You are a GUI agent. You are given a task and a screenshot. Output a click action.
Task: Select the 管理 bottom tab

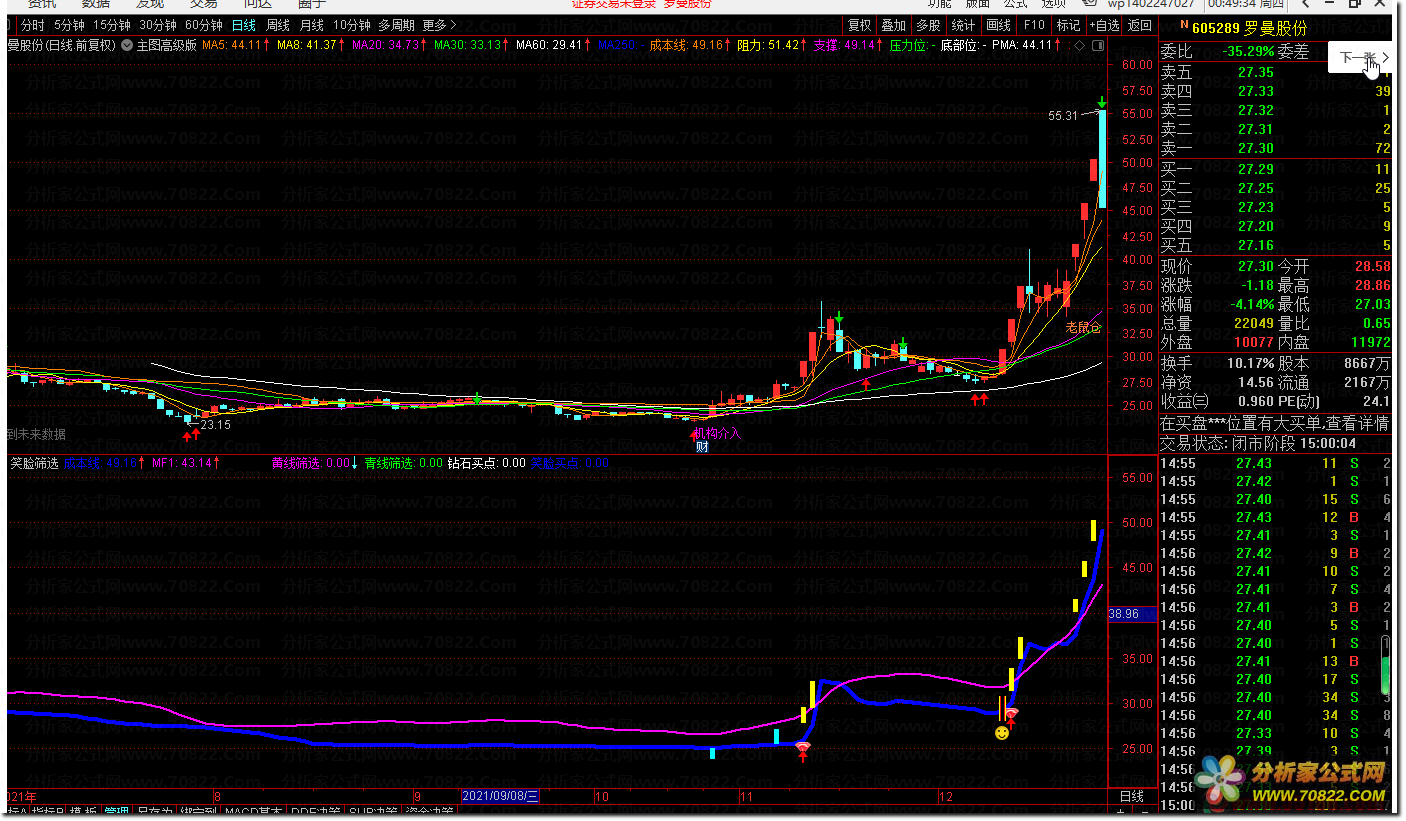pyautogui.click(x=117, y=812)
